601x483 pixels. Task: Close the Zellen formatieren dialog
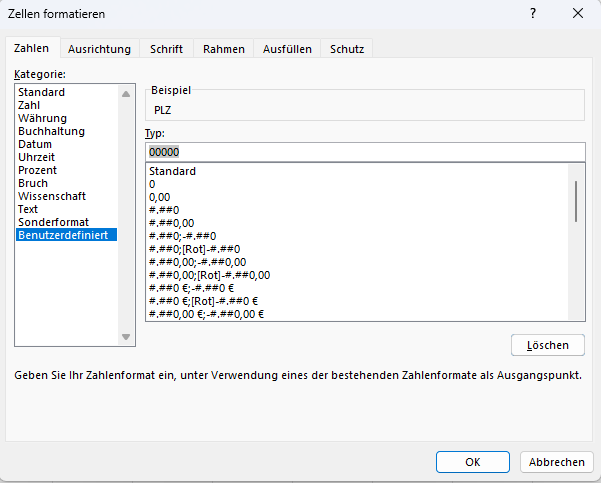tap(578, 14)
